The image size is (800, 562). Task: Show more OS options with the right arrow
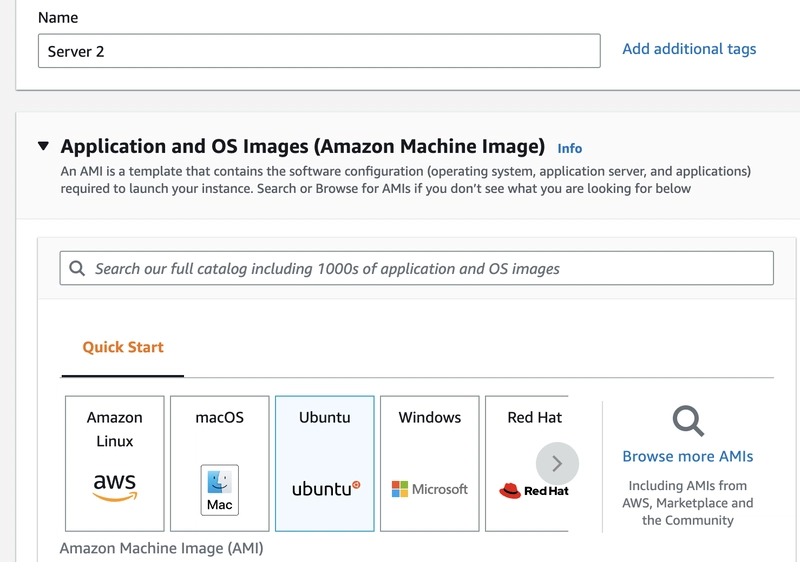[557, 464]
